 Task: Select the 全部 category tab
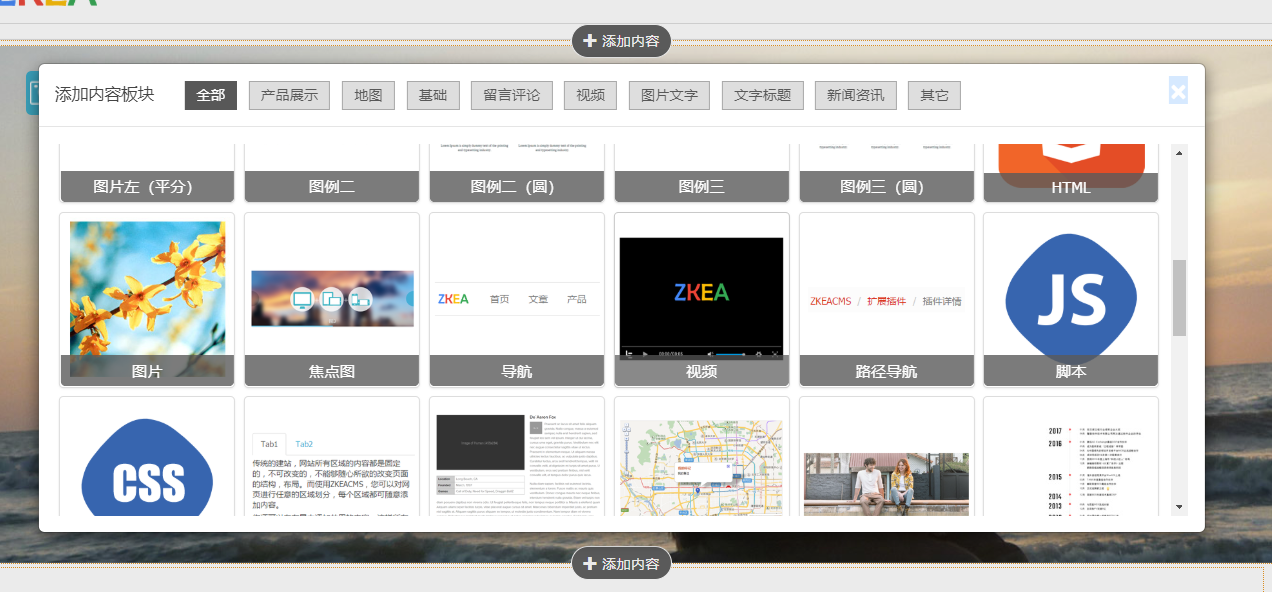(211, 96)
